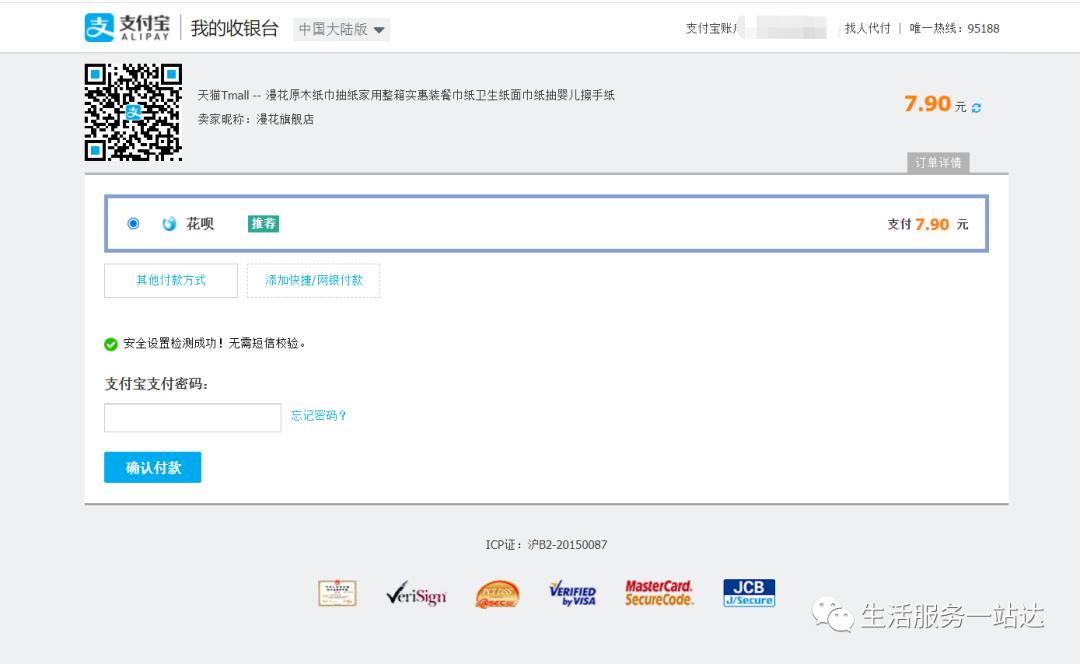This screenshot has height=664, width=1080.
Task: Click 添加快捷/网银付款 button
Action: click(x=313, y=280)
